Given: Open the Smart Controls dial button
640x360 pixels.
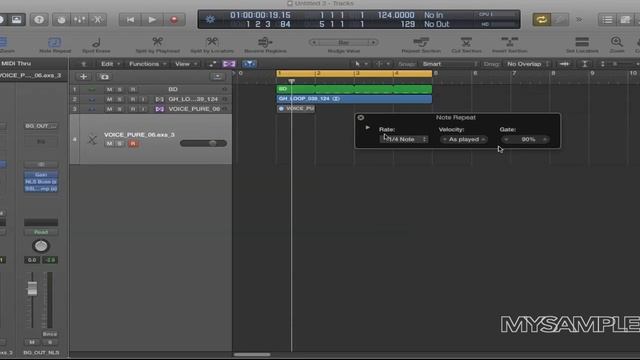Looking at the screenshot, I should [x=61, y=20].
